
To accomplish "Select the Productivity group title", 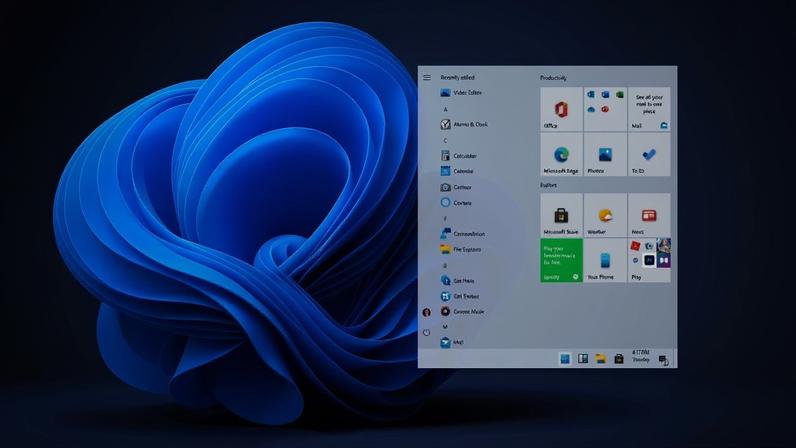I will click(553, 78).
